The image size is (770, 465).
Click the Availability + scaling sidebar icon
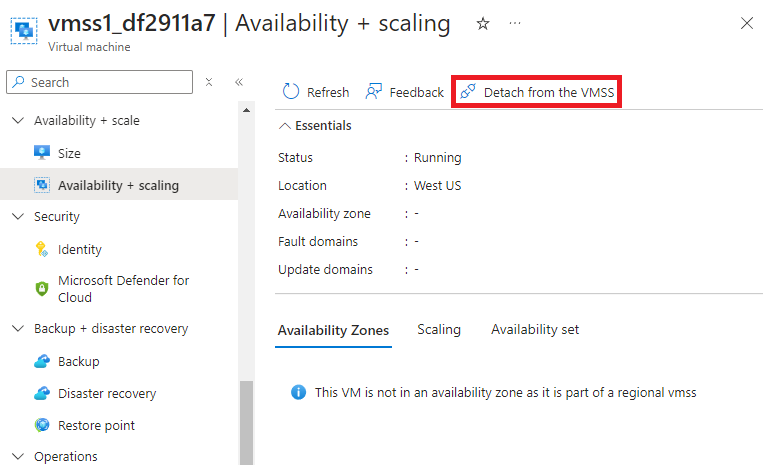point(42,185)
